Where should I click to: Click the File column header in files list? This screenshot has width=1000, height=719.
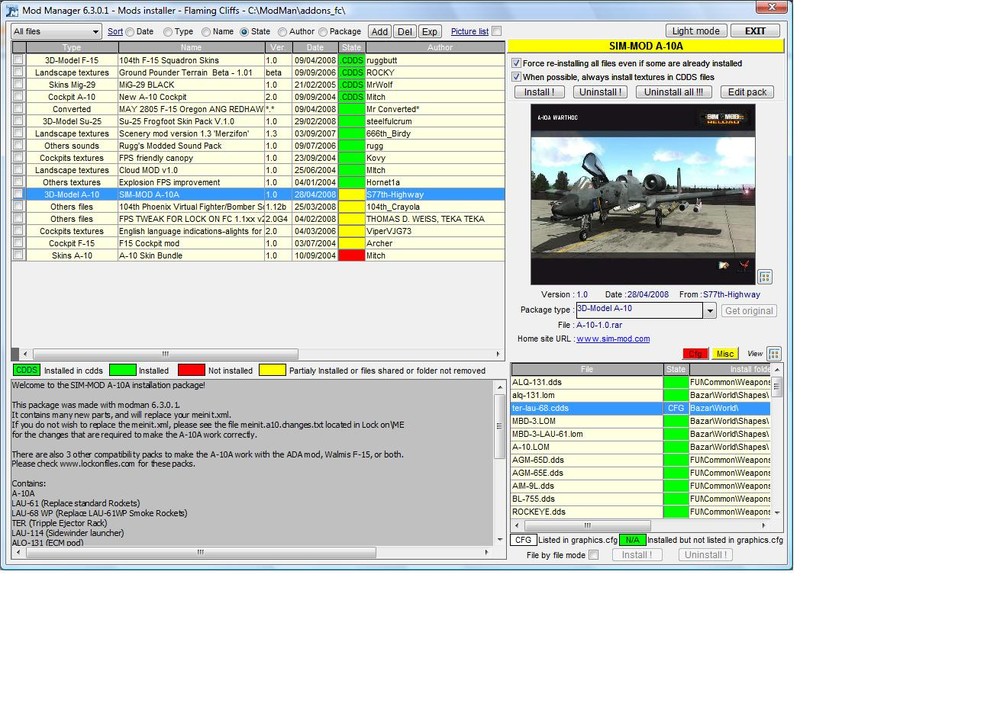point(587,369)
